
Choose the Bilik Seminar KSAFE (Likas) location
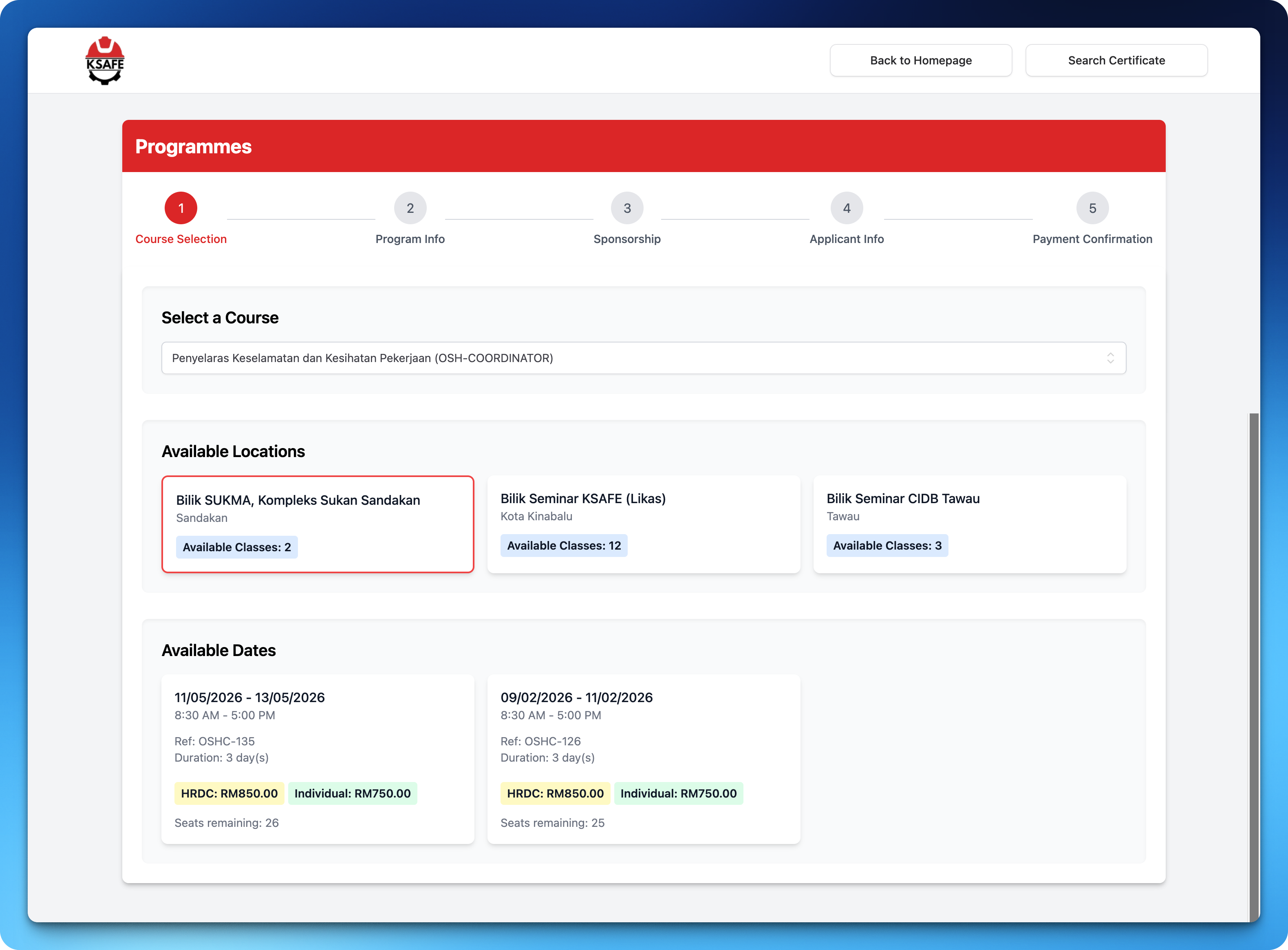(643, 523)
